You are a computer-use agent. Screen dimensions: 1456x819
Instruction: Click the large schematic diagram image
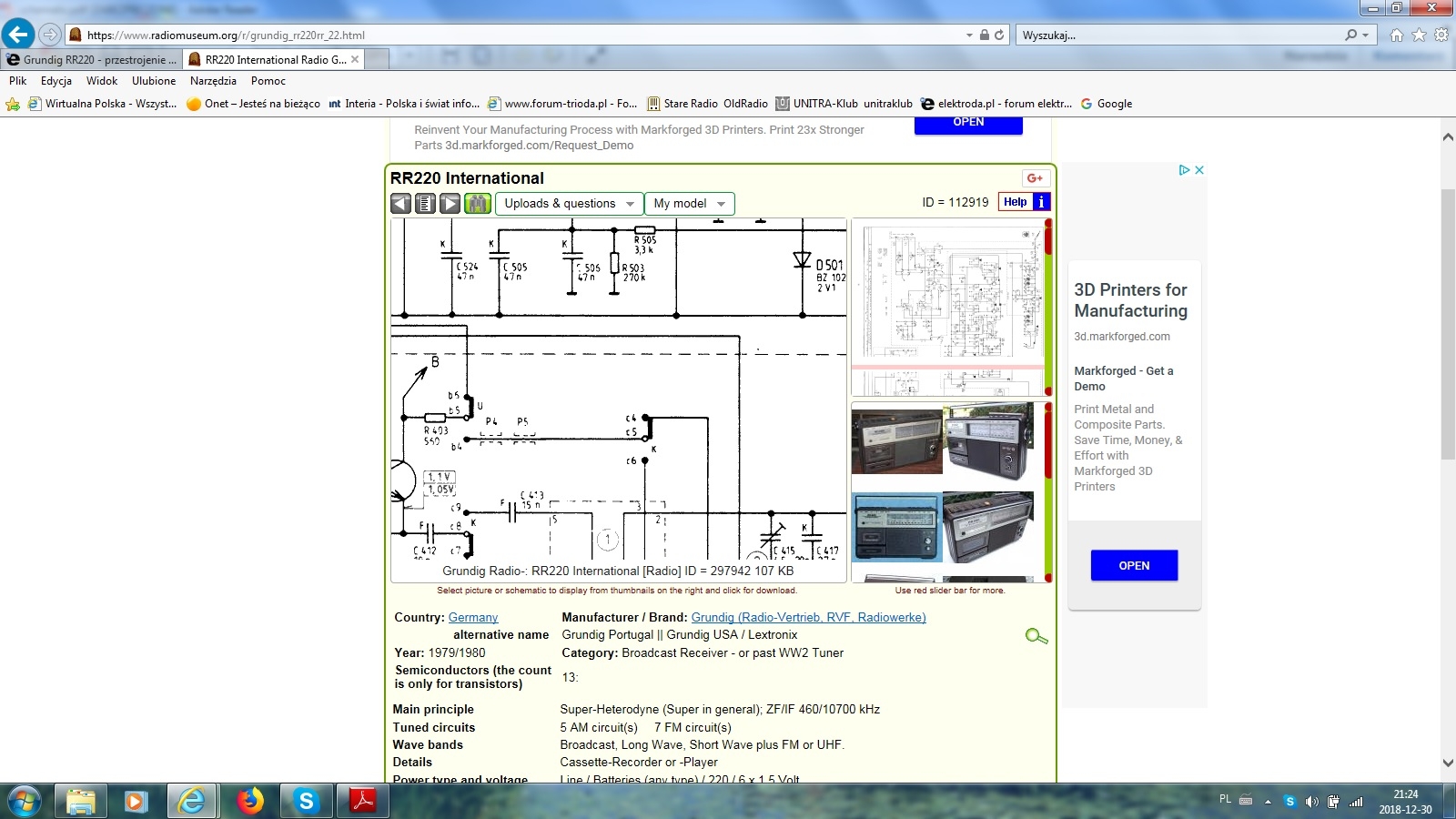point(619,389)
